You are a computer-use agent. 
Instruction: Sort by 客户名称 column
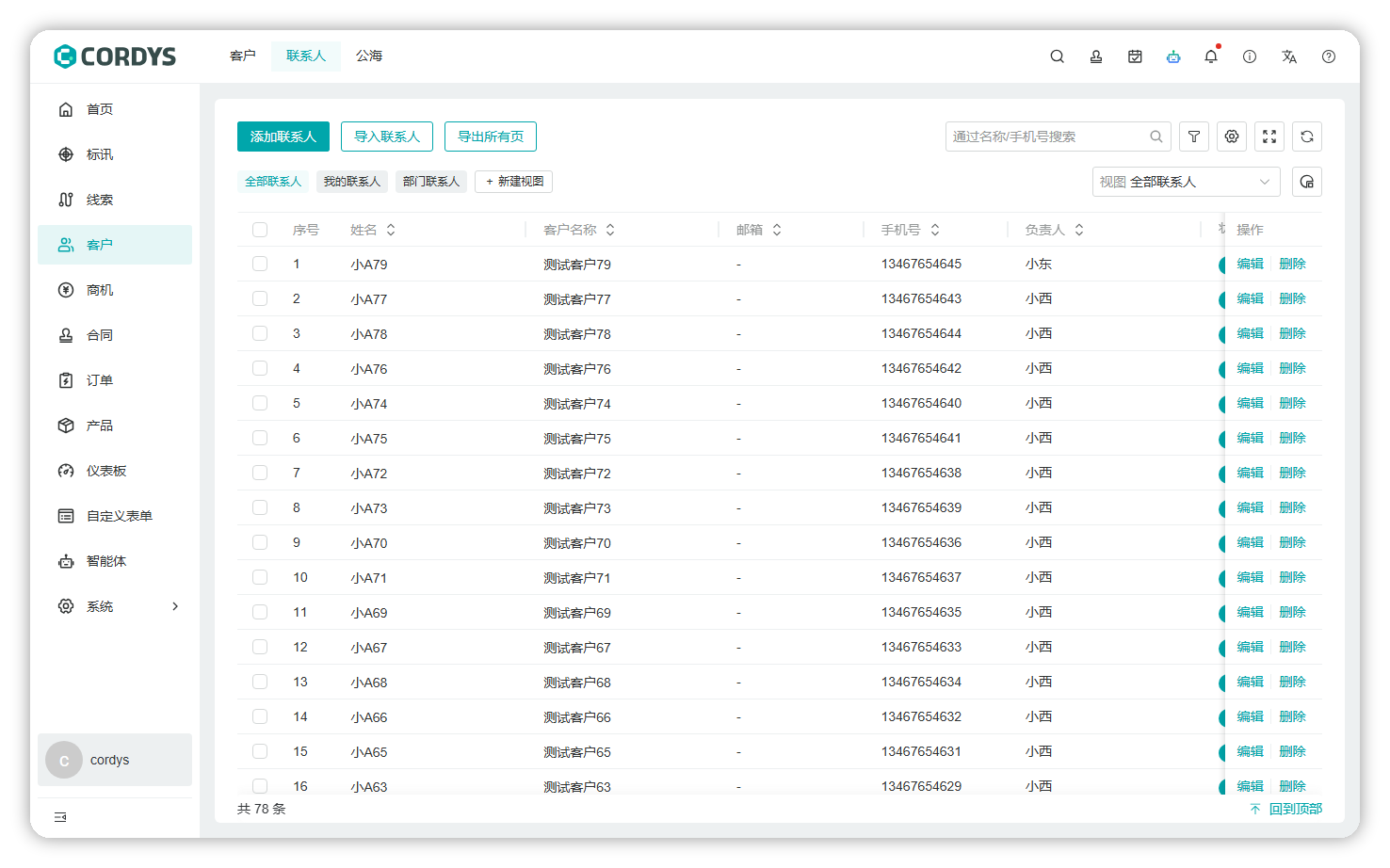pyautogui.click(x=610, y=230)
